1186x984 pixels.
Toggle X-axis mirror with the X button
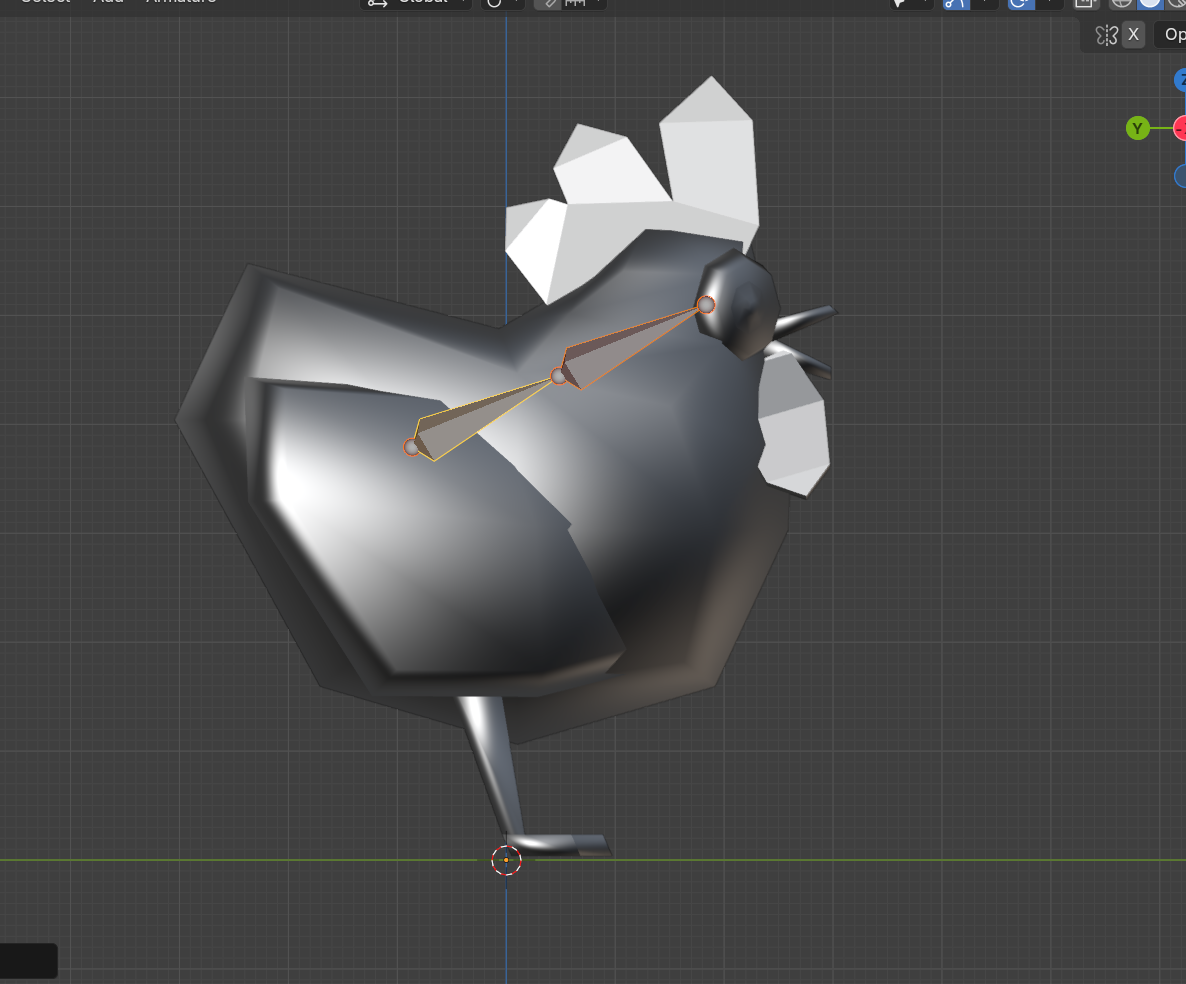click(x=1133, y=34)
